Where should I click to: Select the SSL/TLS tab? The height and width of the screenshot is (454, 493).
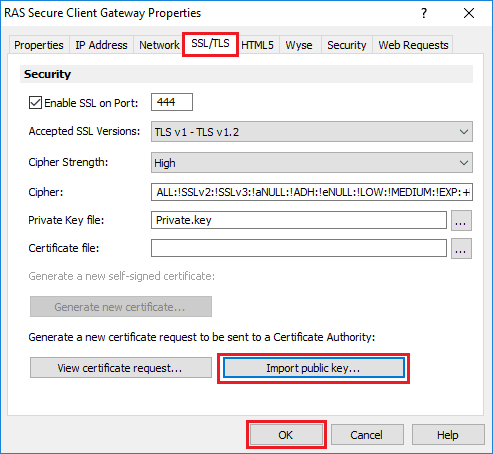click(210, 44)
